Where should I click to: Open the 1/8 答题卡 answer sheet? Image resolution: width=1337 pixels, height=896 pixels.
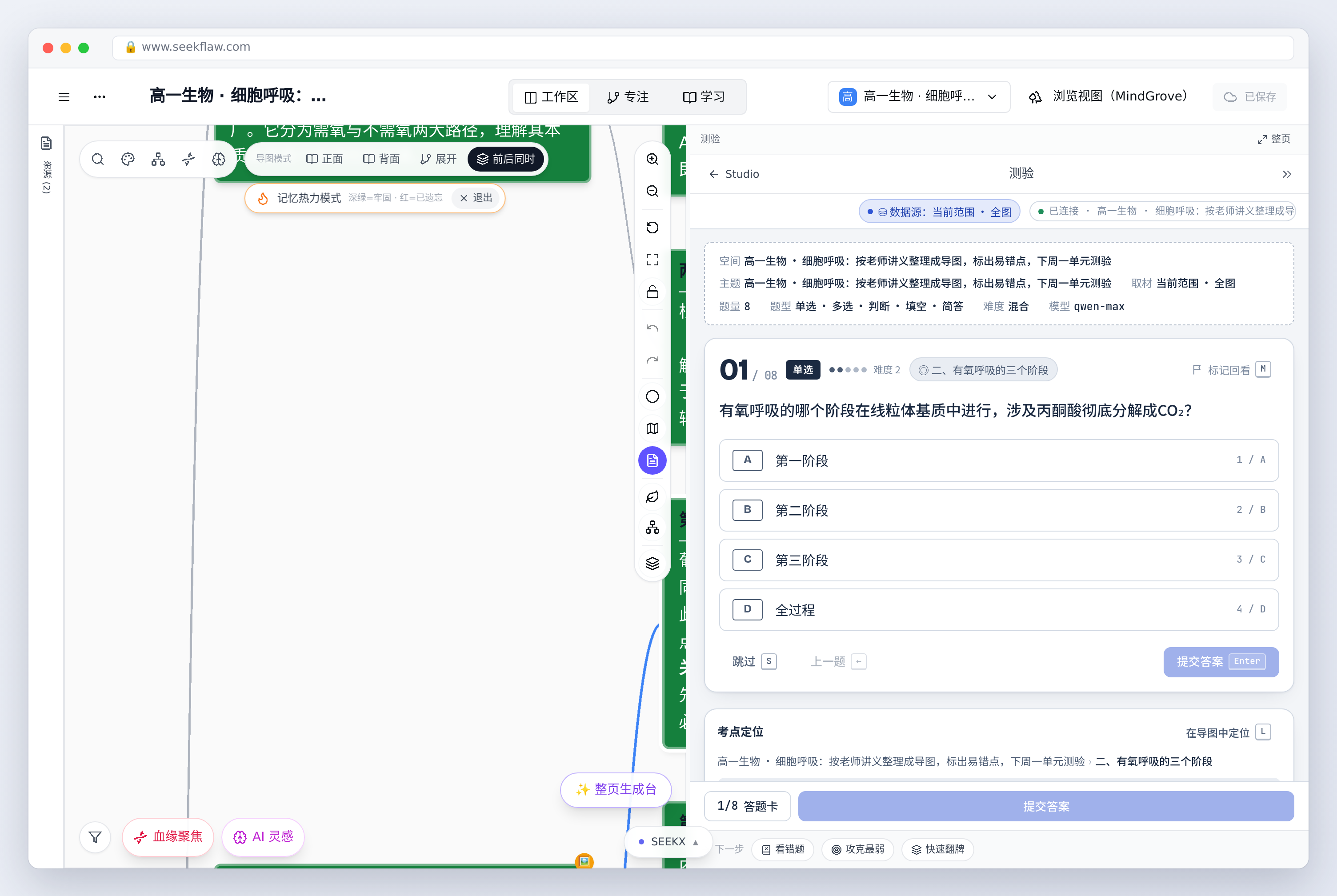click(x=747, y=806)
